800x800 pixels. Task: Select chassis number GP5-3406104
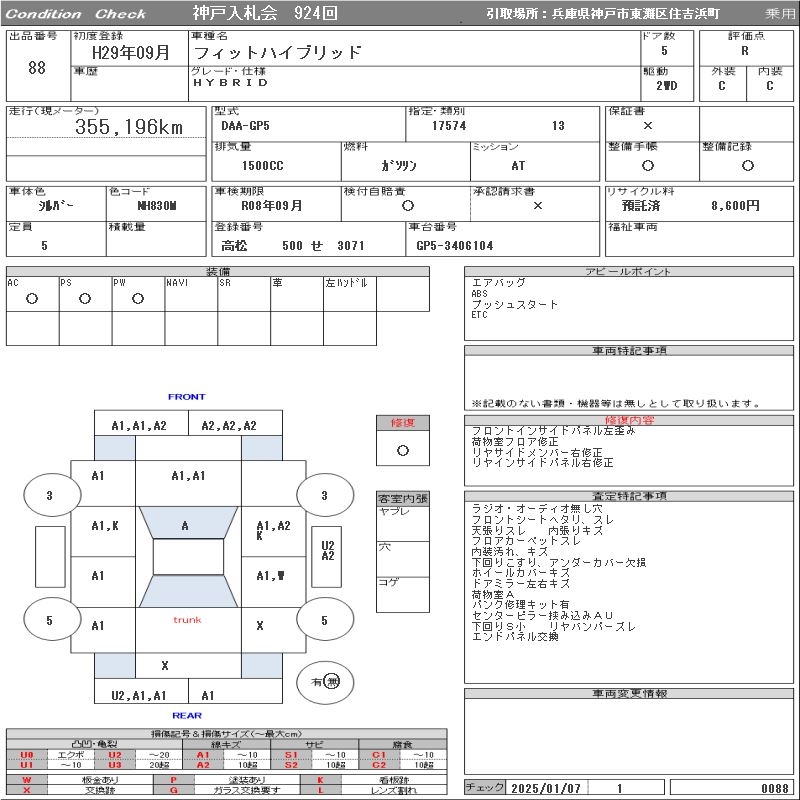[455, 245]
